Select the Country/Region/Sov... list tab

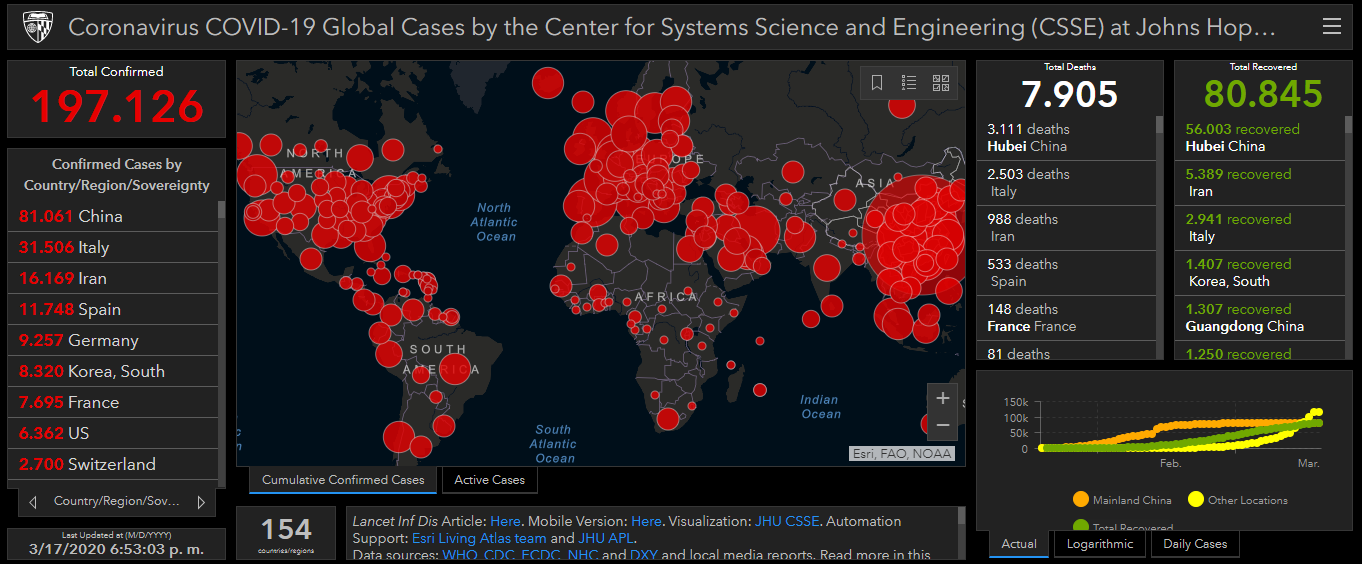[117, 501]
